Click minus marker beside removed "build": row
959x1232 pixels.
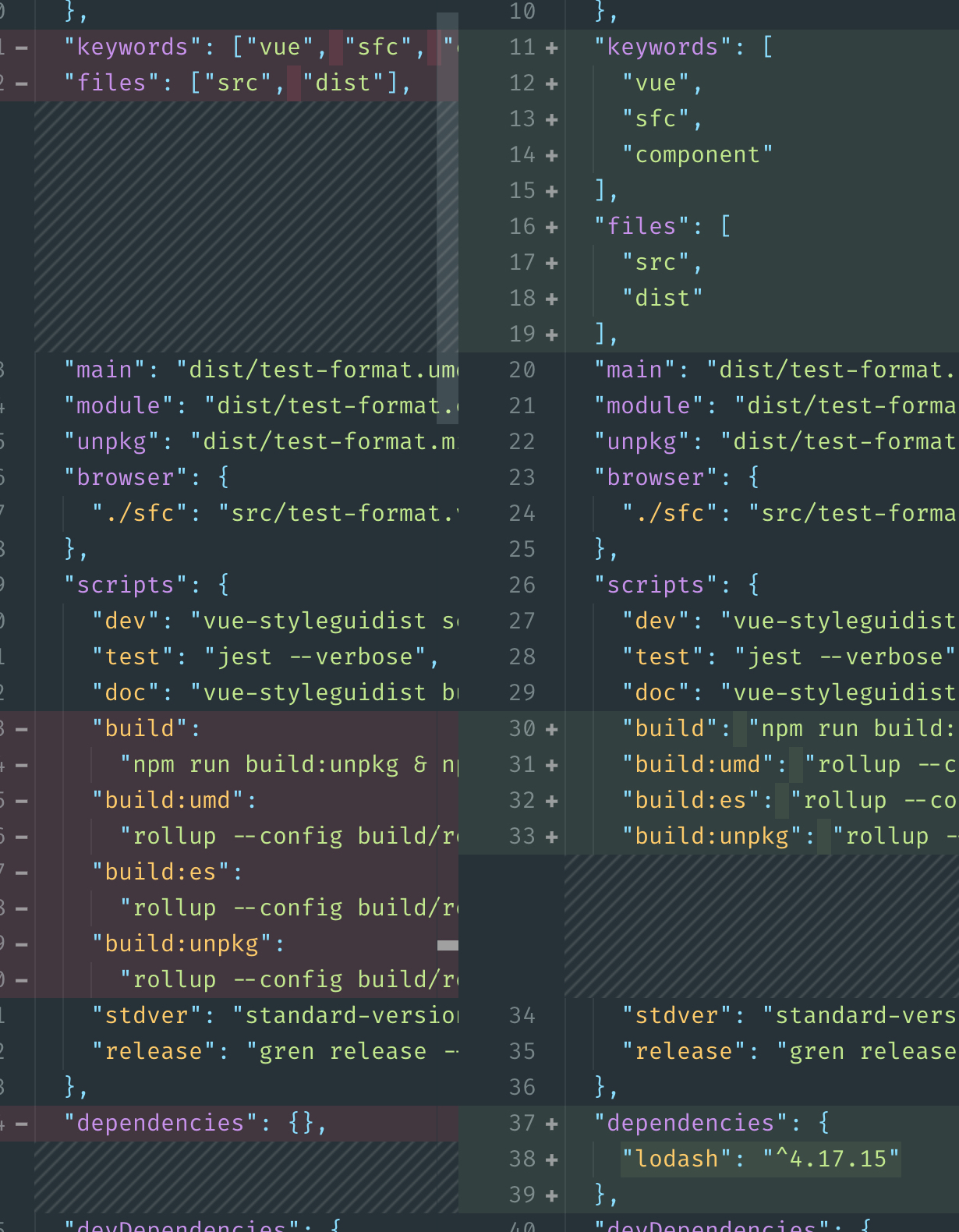pos(22,729)
